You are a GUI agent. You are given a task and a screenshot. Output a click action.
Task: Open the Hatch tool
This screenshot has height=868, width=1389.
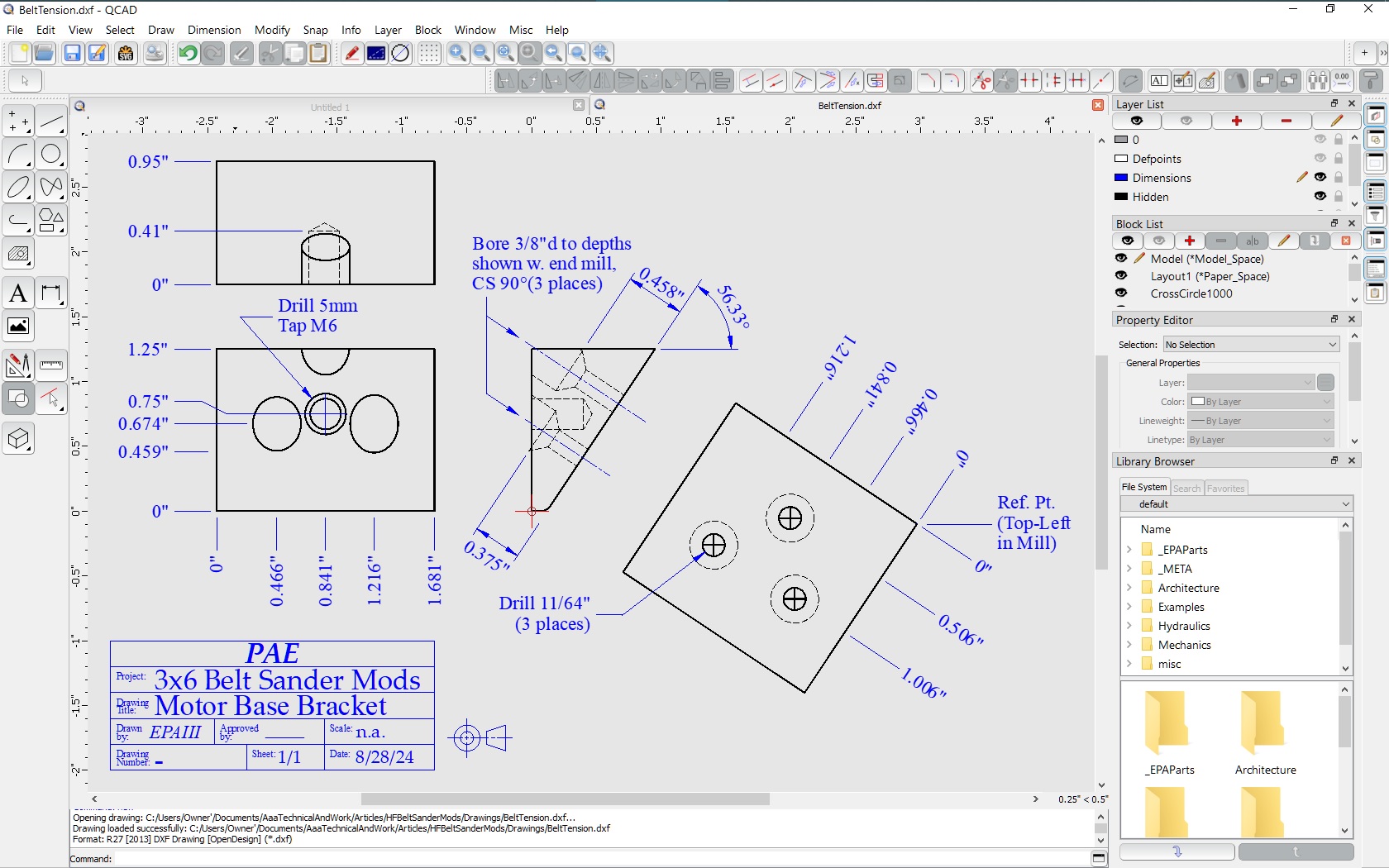pyautogui.click(x=18, y=255)
